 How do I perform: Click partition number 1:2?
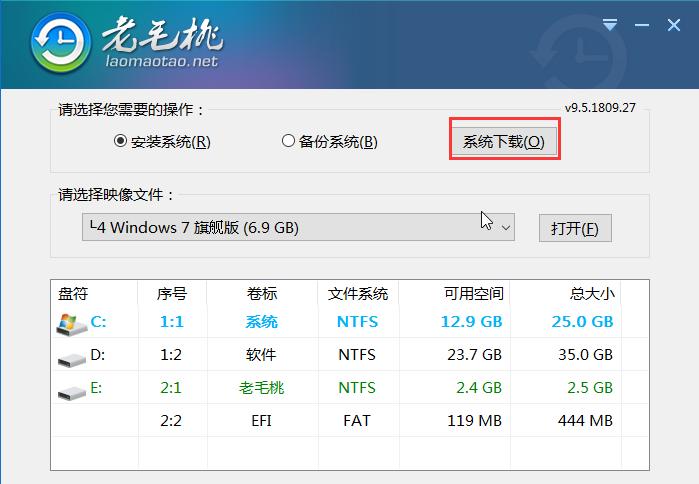tap(171, 354)
